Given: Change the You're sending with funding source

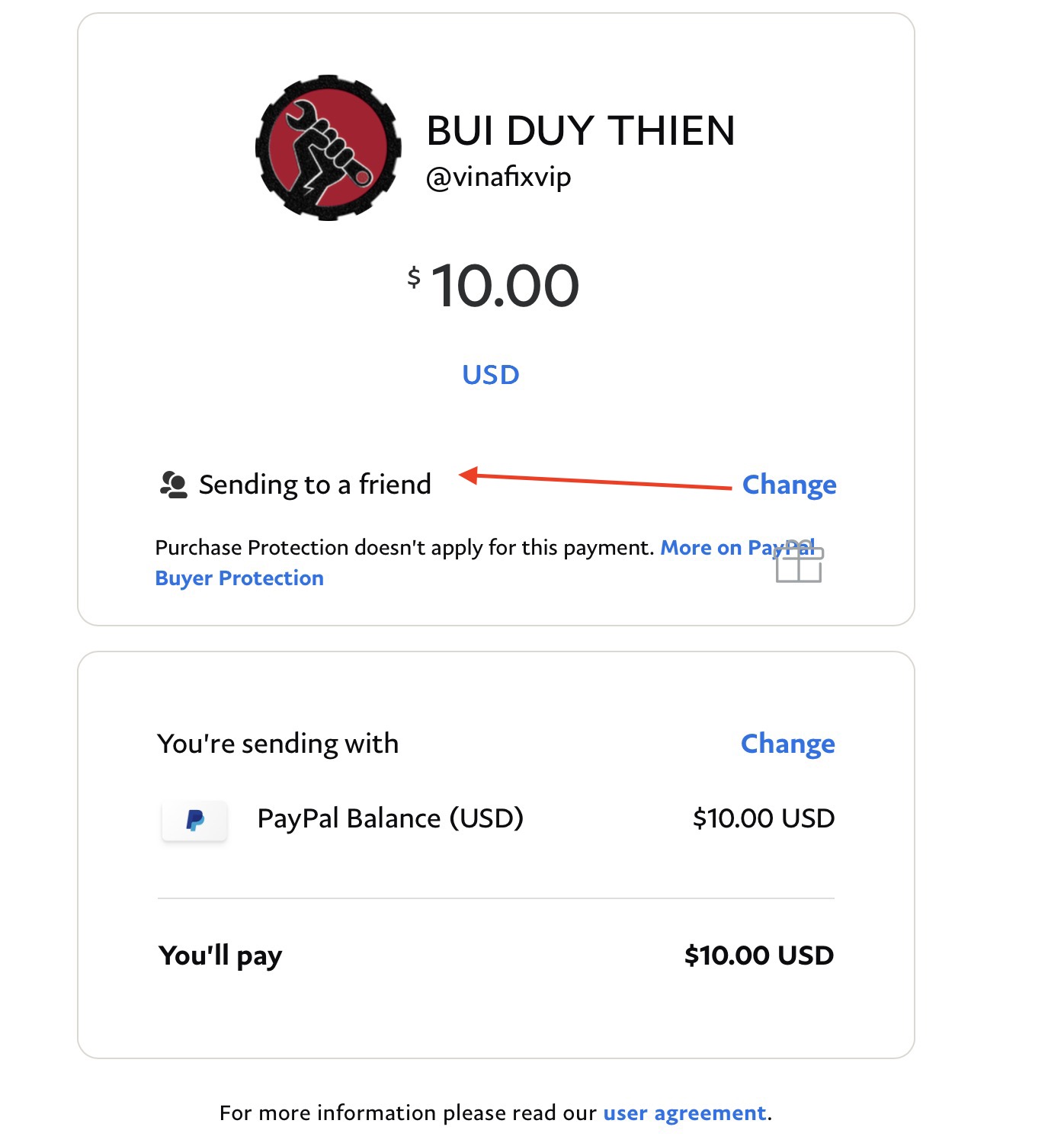Looking at the screenshot, I should (x=787, y=744).
